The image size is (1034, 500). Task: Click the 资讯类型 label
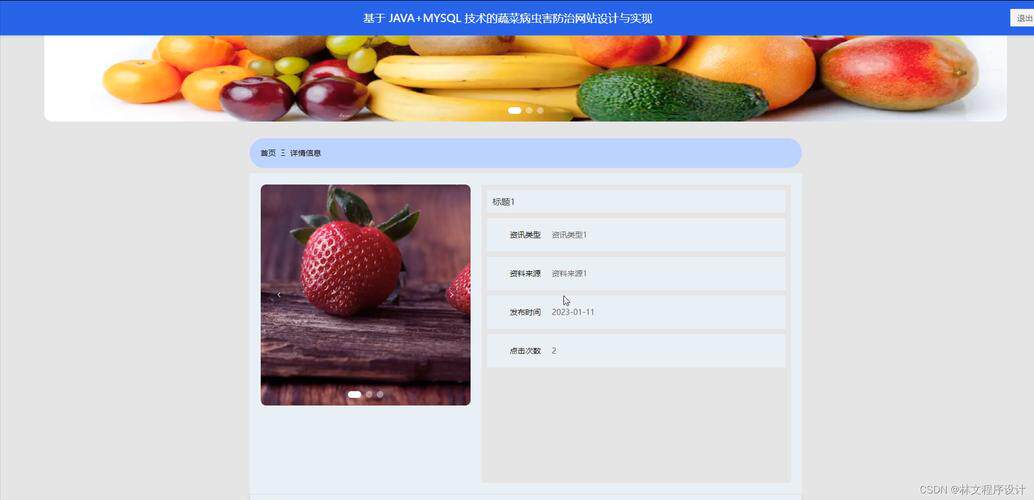(525, 235)
